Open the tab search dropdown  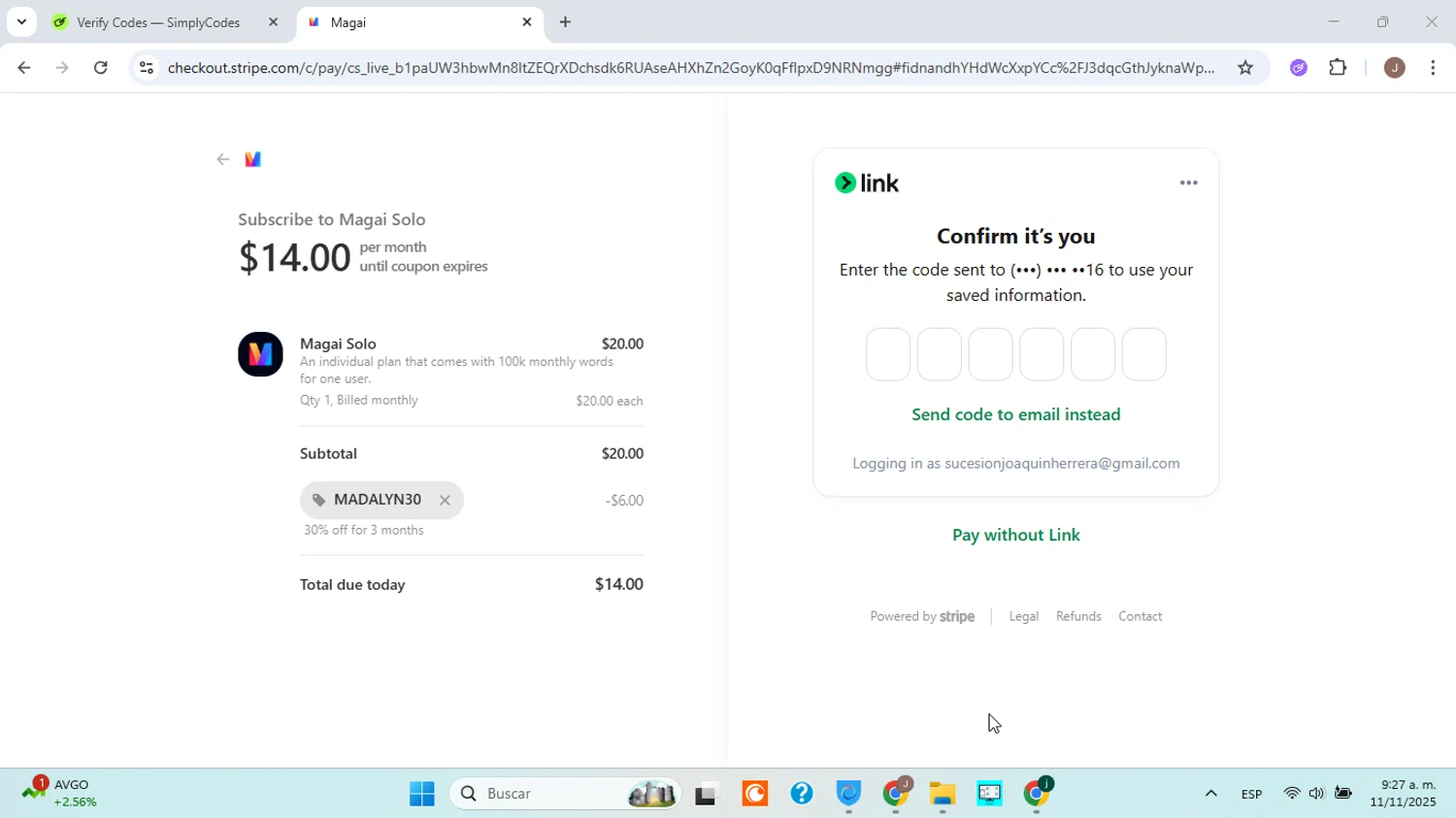[x=21, y=22]
